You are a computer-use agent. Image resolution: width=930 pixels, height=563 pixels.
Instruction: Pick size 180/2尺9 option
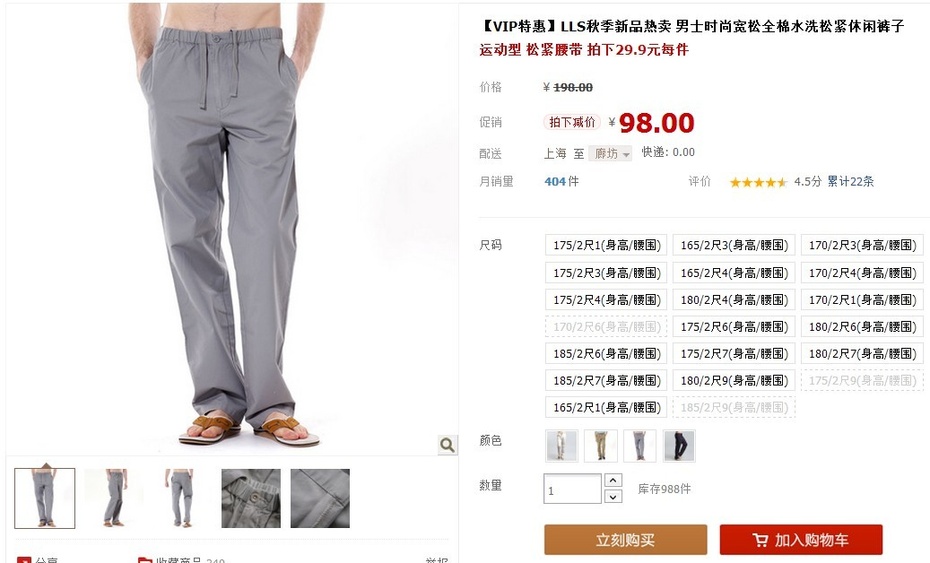pyautogui.click(x=734, y=380)
